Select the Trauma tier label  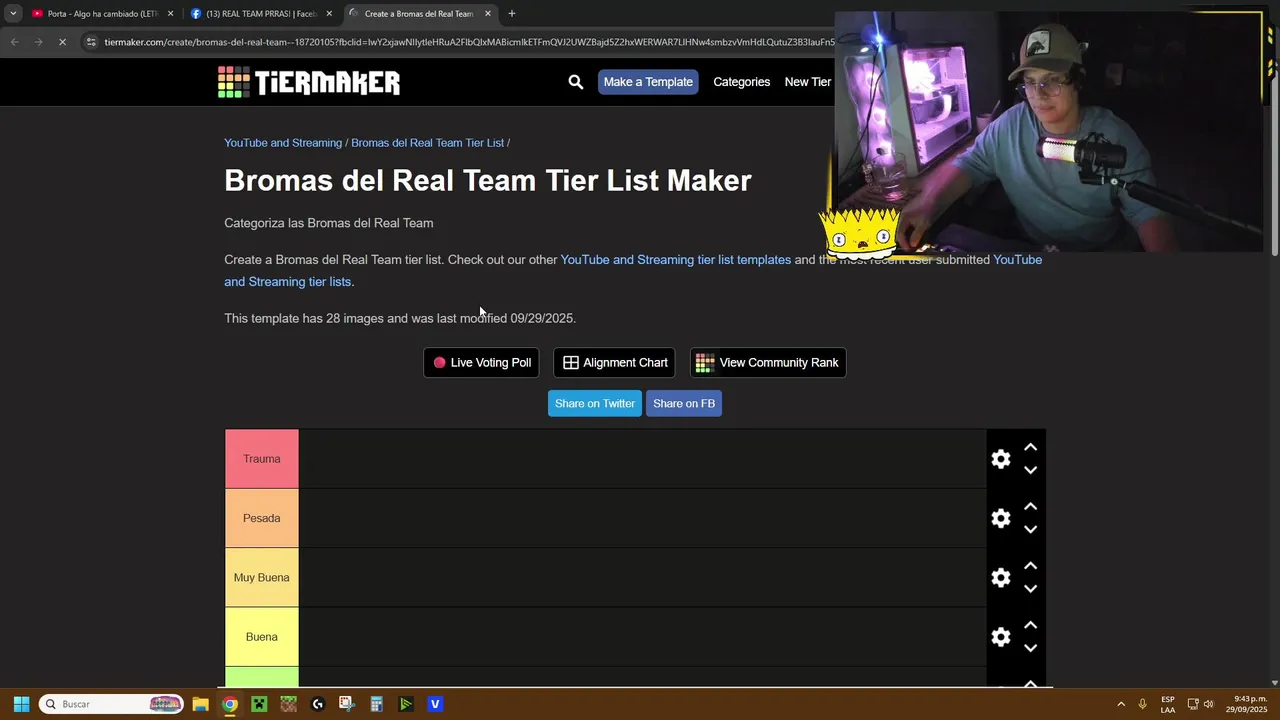(x=262, y=459)
